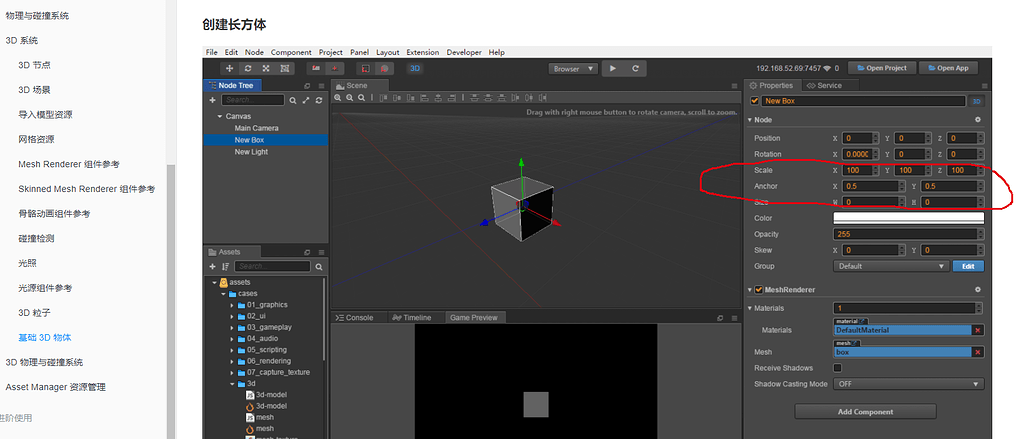Open the Shadow Casting Mode dropdown

pos(908,384)
